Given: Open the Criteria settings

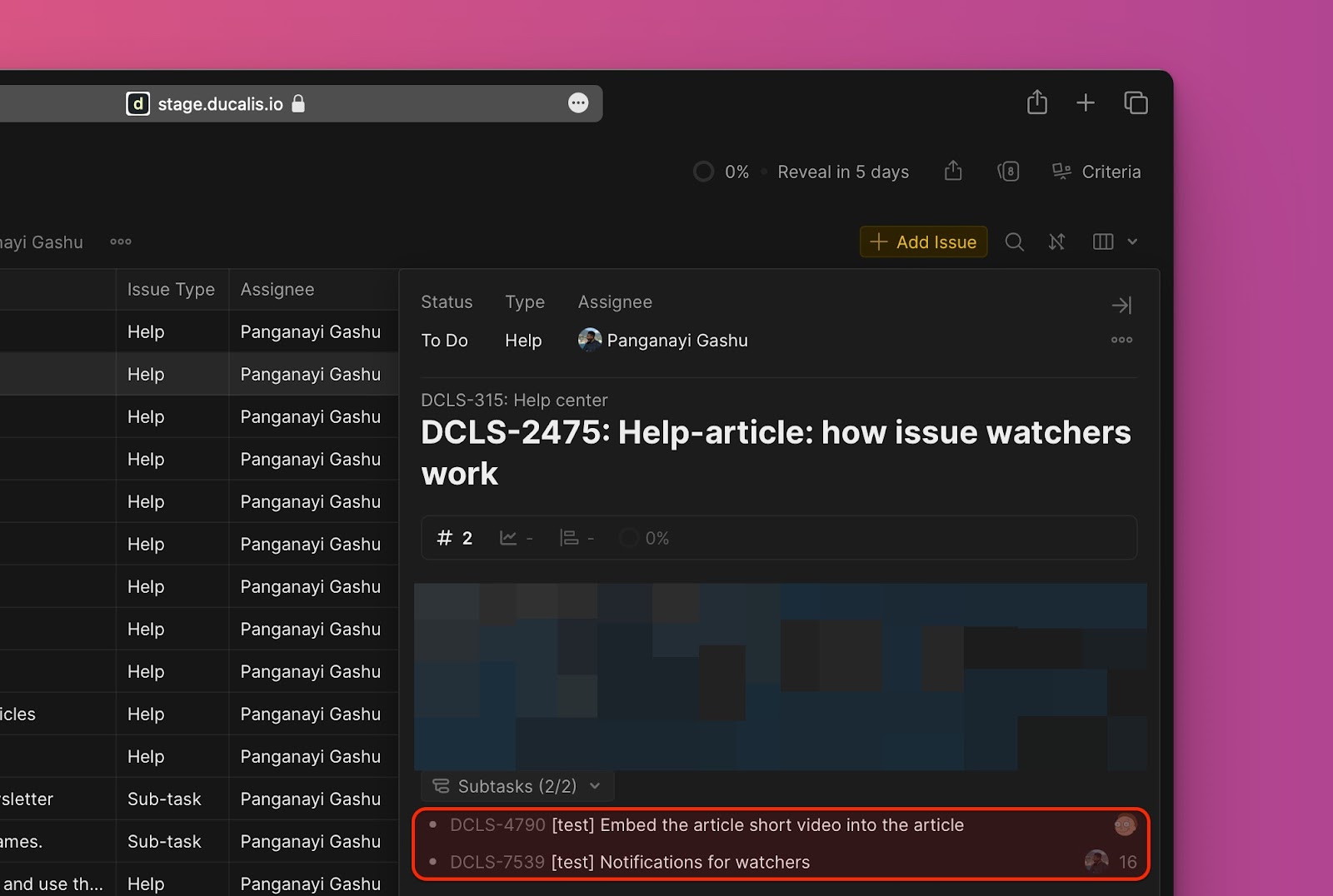Looking at the screenshot, I should 1096,172.
